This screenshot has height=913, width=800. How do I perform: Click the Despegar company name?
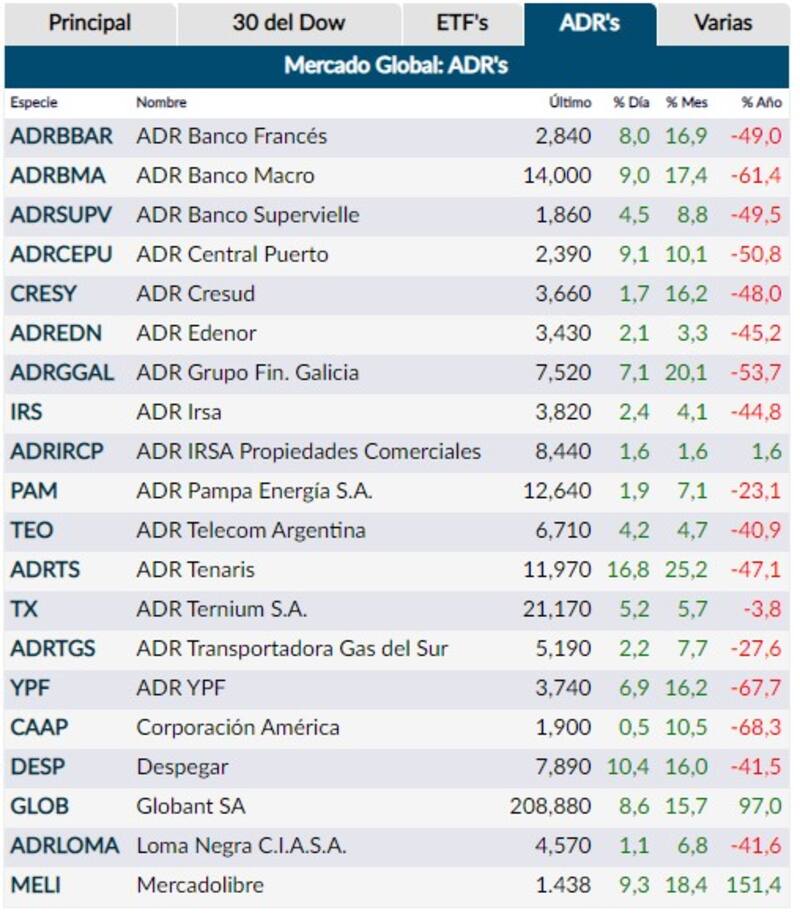(182, 767)
